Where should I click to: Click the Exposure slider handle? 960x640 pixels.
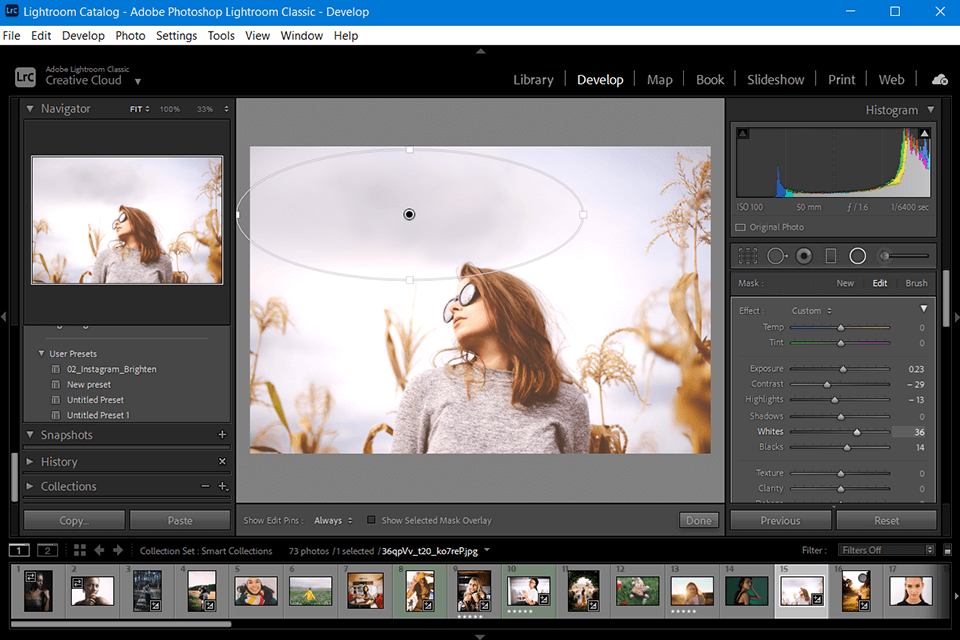(x=843, y=369)
